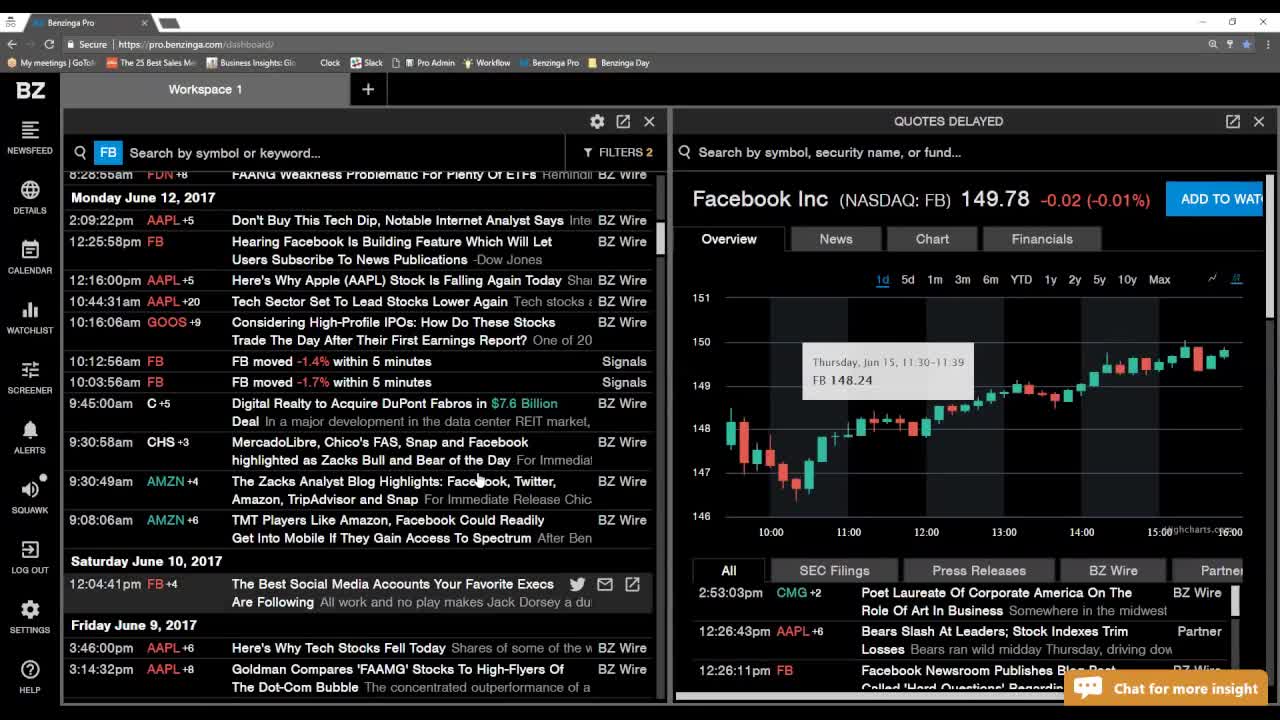The image size is (1280, 720).
Task: Pop out the quotes panel
Action: click(1233, 121)
